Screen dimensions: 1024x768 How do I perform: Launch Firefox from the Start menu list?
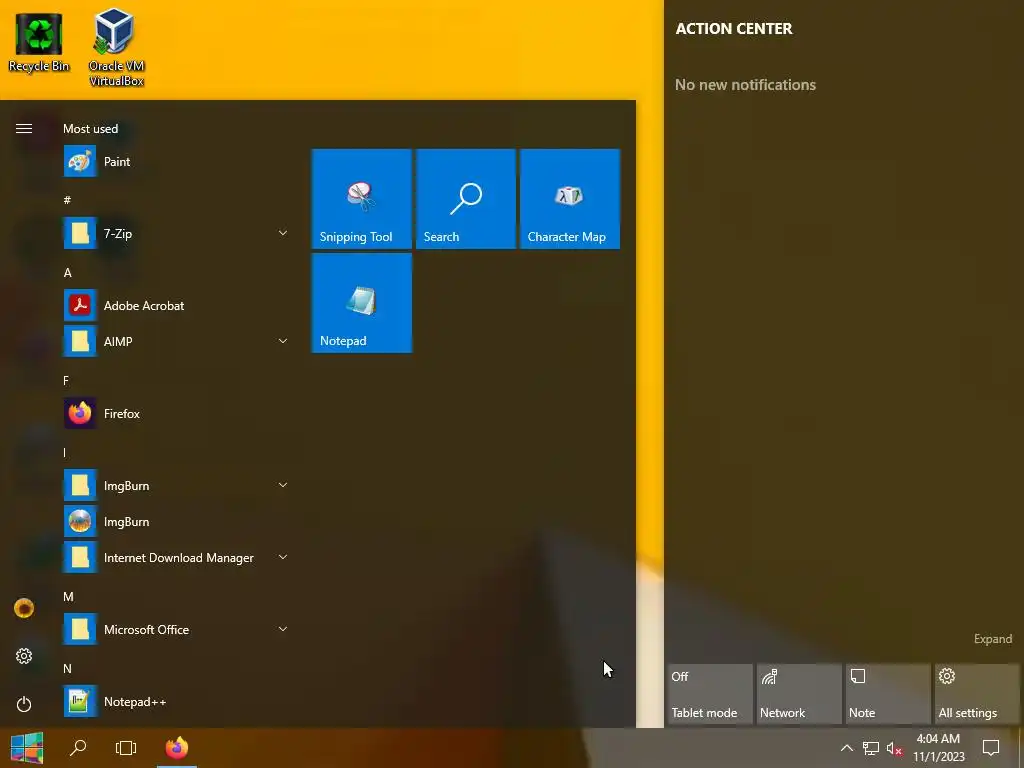[176, 413]
